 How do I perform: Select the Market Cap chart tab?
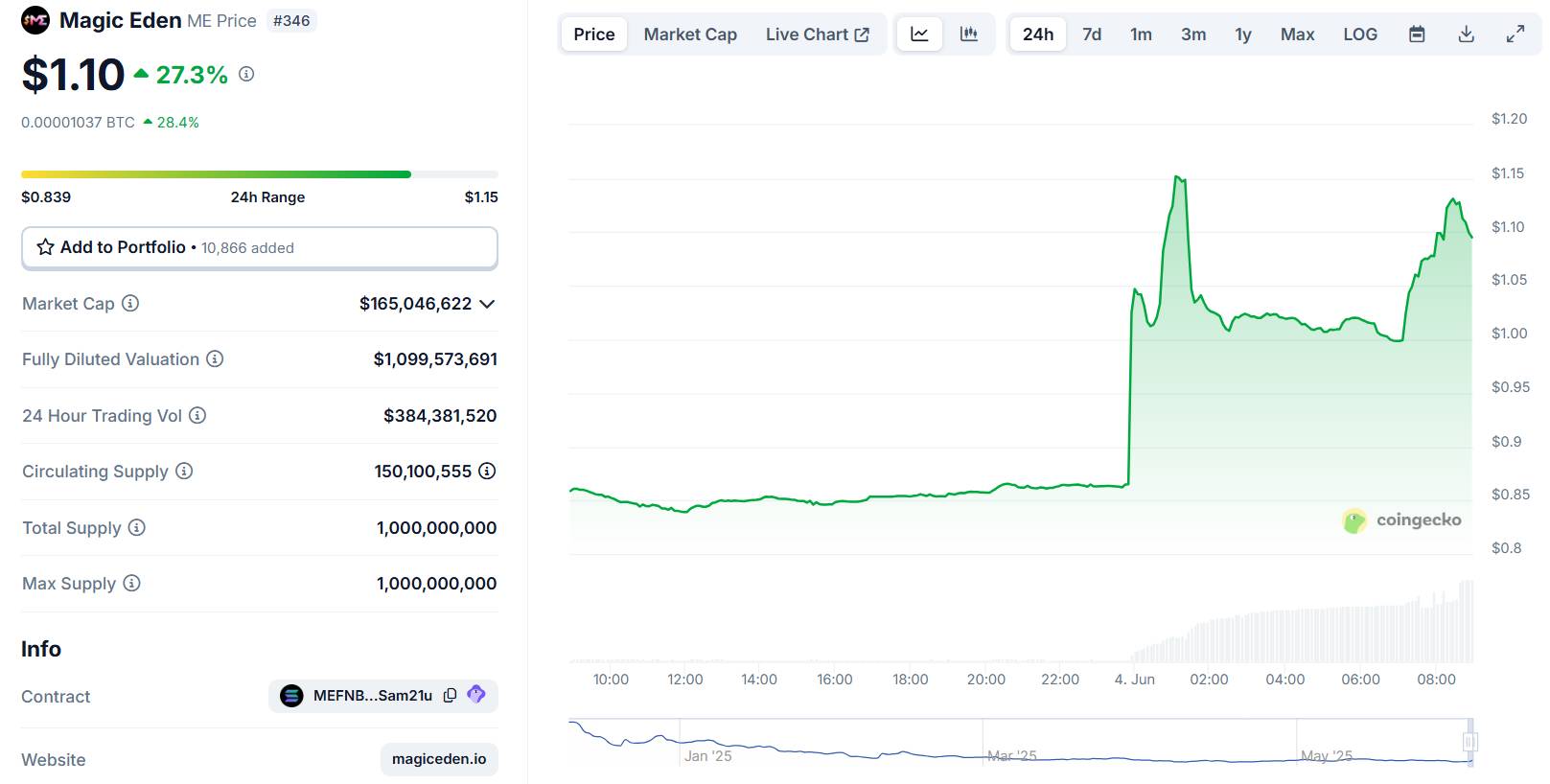(x=690, y=35)
